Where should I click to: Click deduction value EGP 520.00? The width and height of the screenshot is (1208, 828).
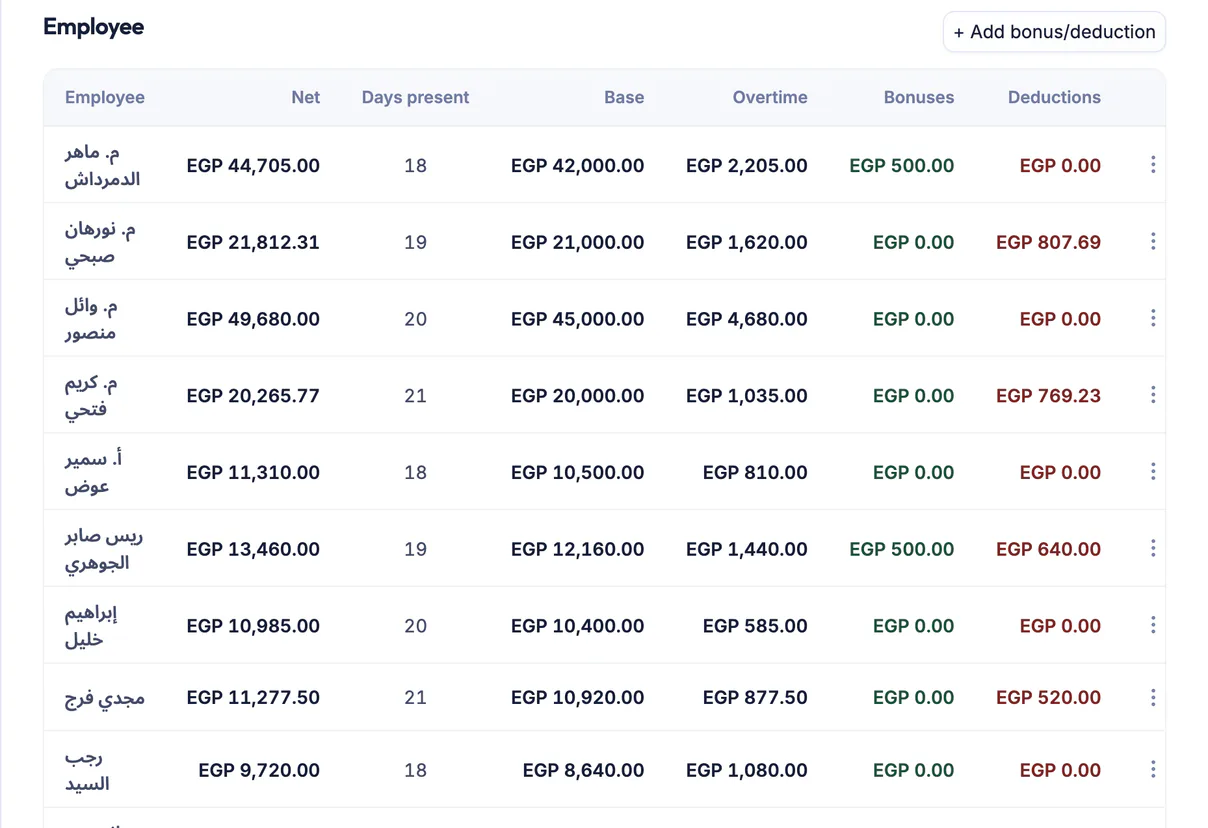[x=1048, y=698]
